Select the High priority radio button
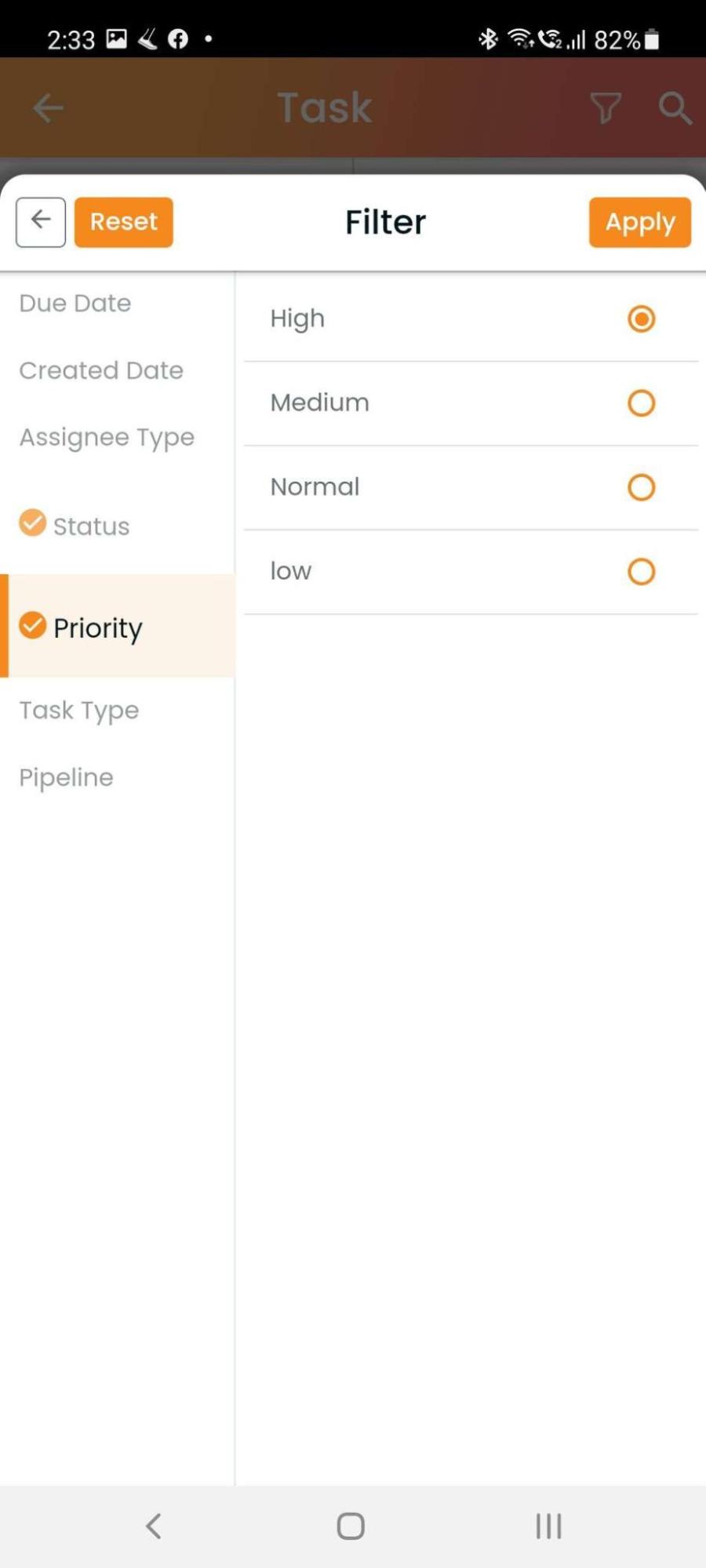Viewport: 706px width, 1568px height. point(641,319)
